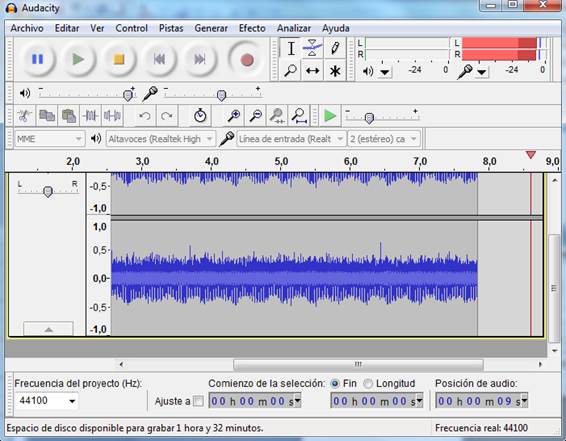The width and height of the screenshot is (566, 441).
Task: Open the Altavoces output device dropdown
Action: click(x=161, y=139)
